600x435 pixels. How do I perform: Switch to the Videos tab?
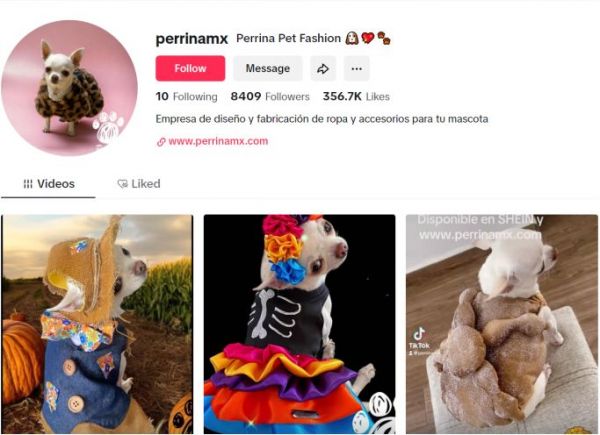(48, 184)
